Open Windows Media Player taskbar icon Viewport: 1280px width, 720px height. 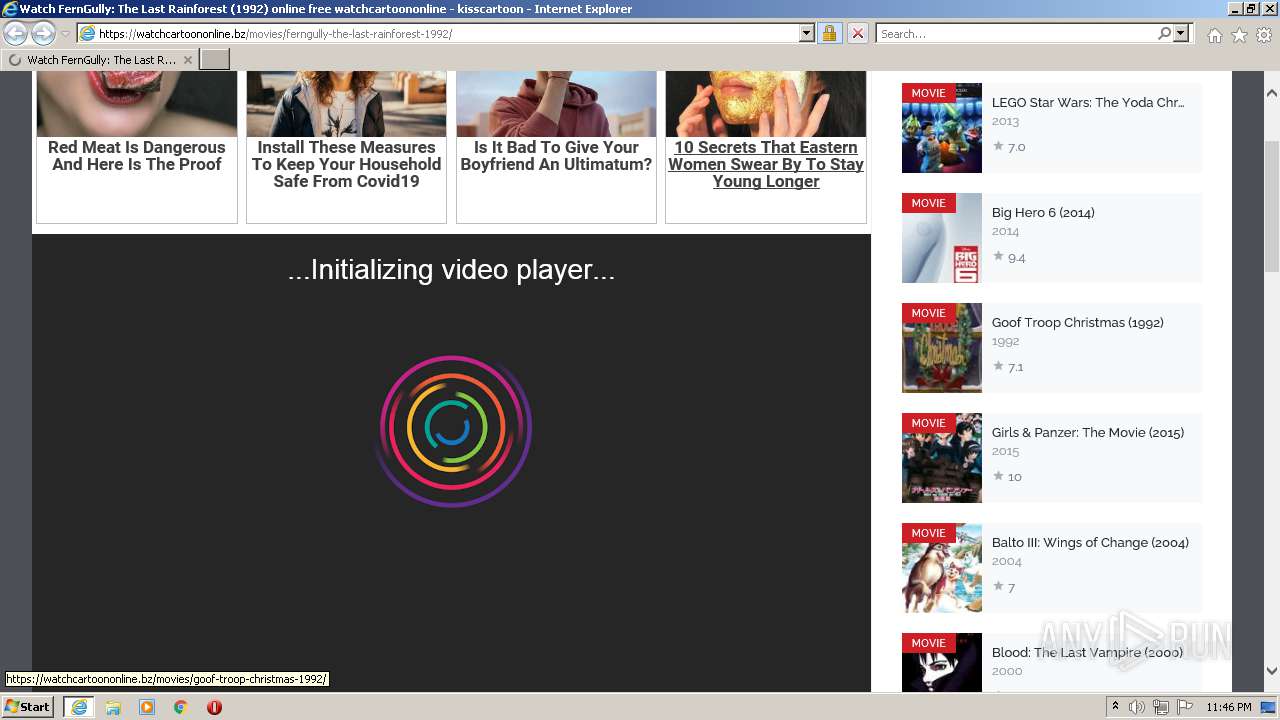tap(147, 707)
